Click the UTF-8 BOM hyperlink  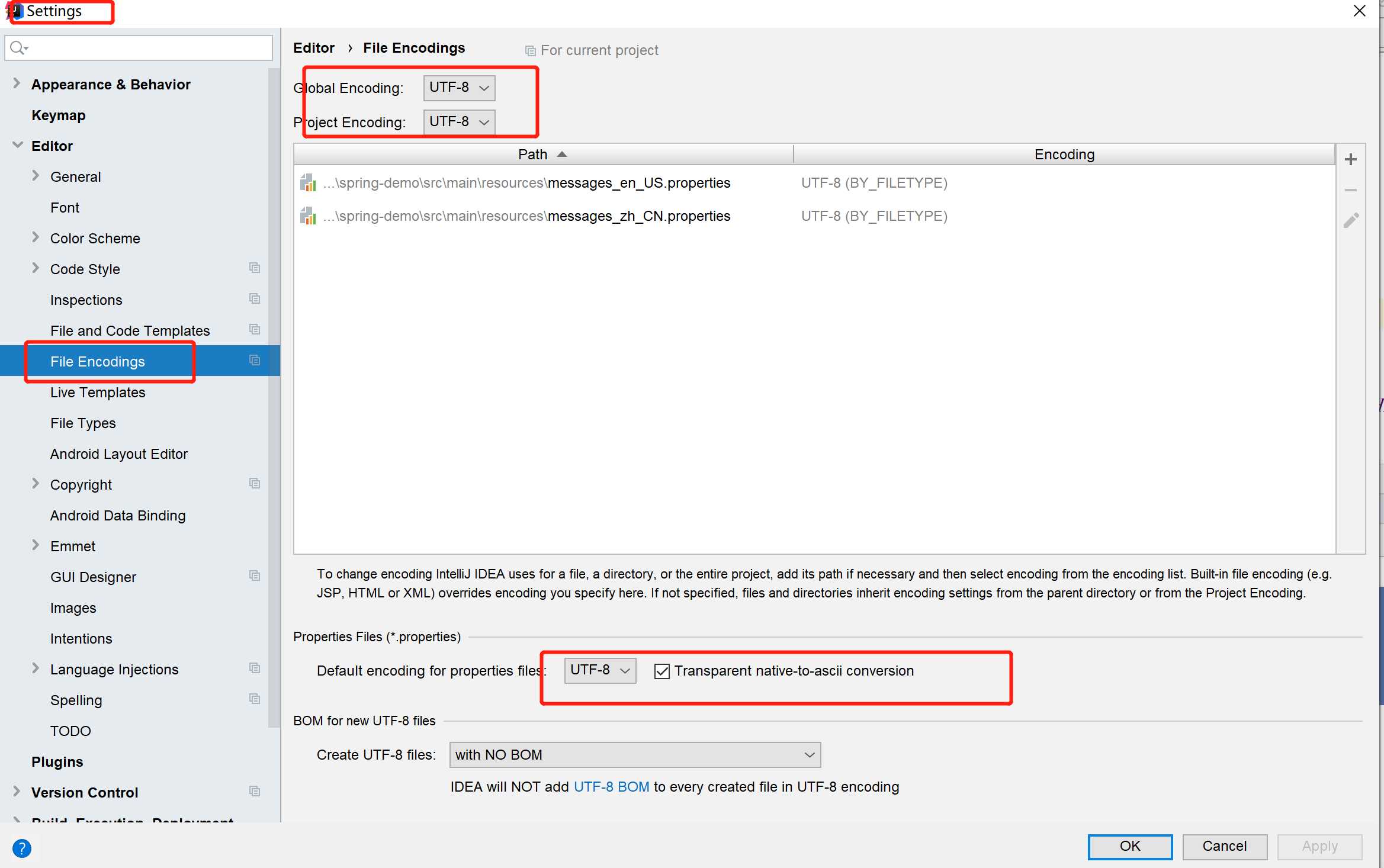(610, 787)
